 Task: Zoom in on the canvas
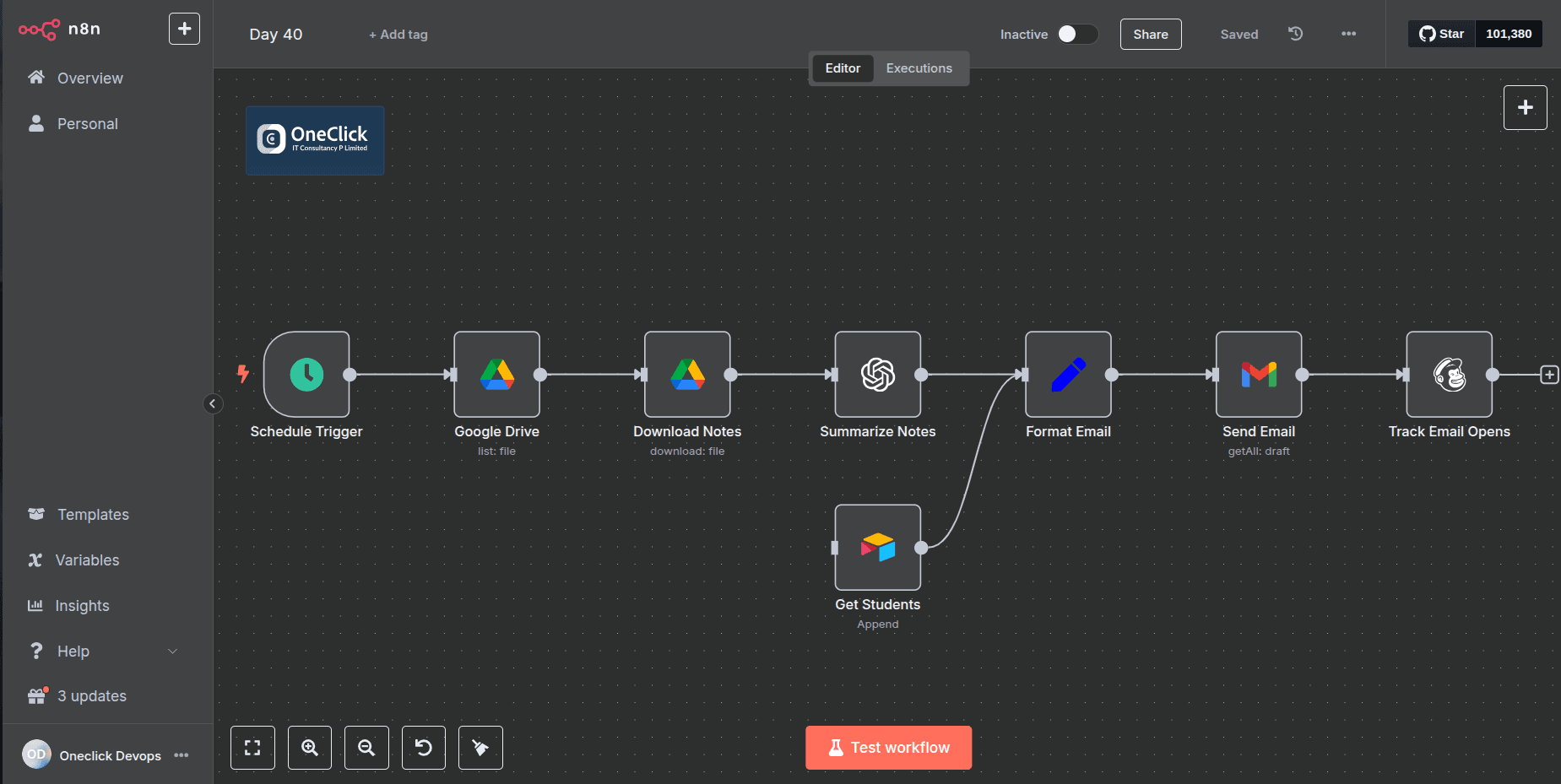(310, 748)
